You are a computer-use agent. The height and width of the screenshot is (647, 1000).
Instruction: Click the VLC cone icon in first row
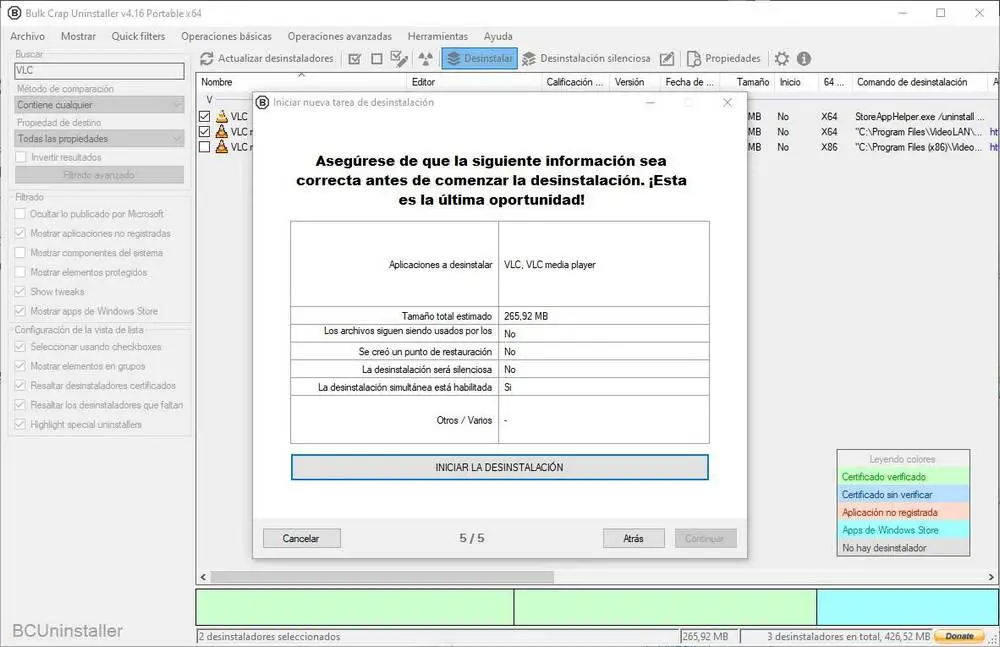click(221, 116)
